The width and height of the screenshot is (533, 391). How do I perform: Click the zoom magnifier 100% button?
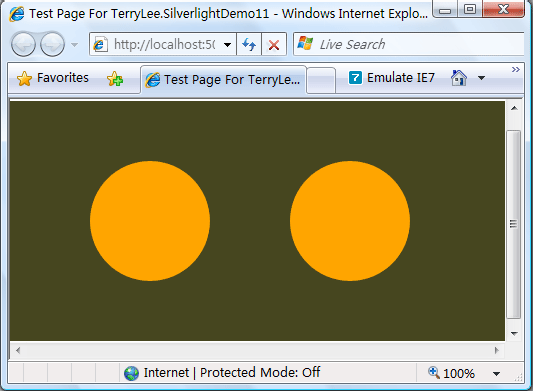point(451,373)
